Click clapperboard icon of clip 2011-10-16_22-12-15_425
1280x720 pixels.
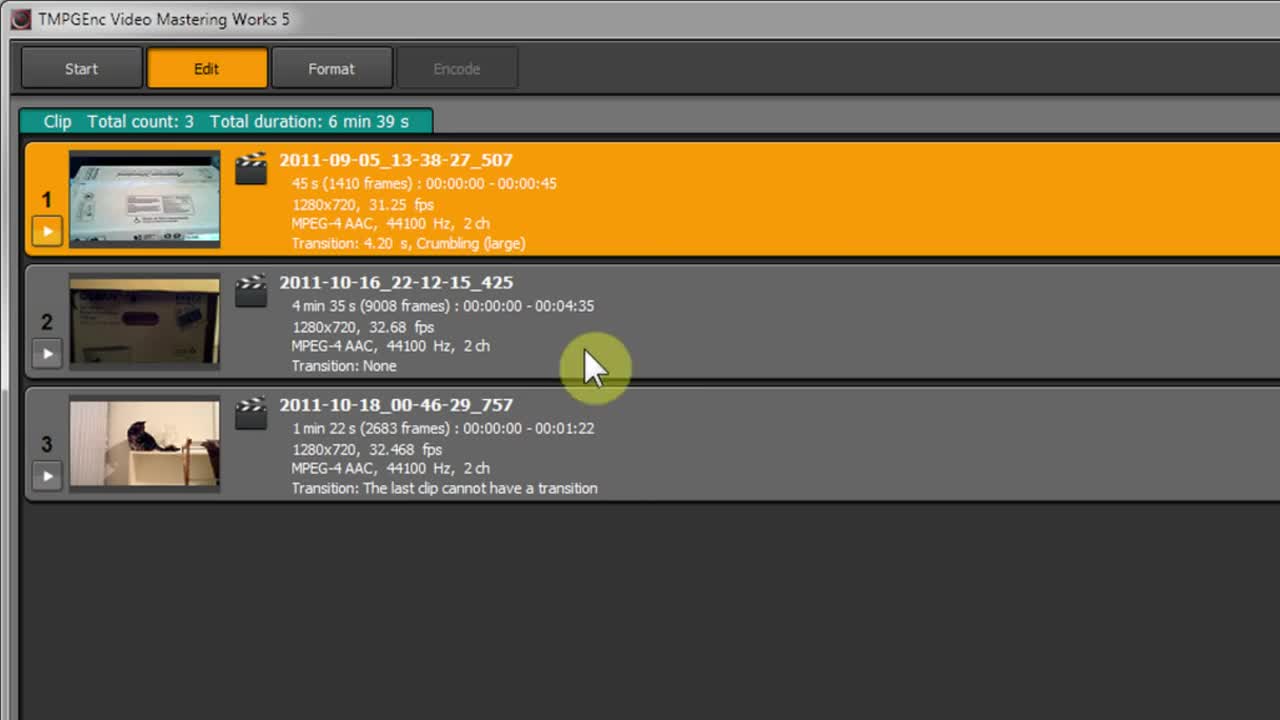click(251, 291)
